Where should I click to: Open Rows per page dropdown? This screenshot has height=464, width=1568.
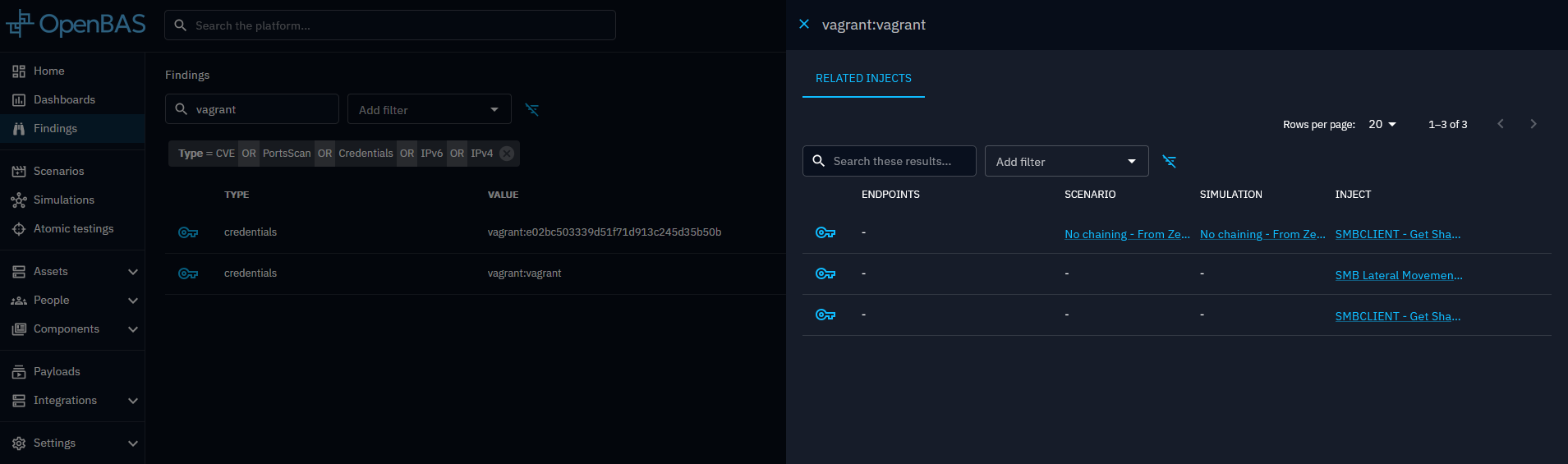coord(1382,124)
